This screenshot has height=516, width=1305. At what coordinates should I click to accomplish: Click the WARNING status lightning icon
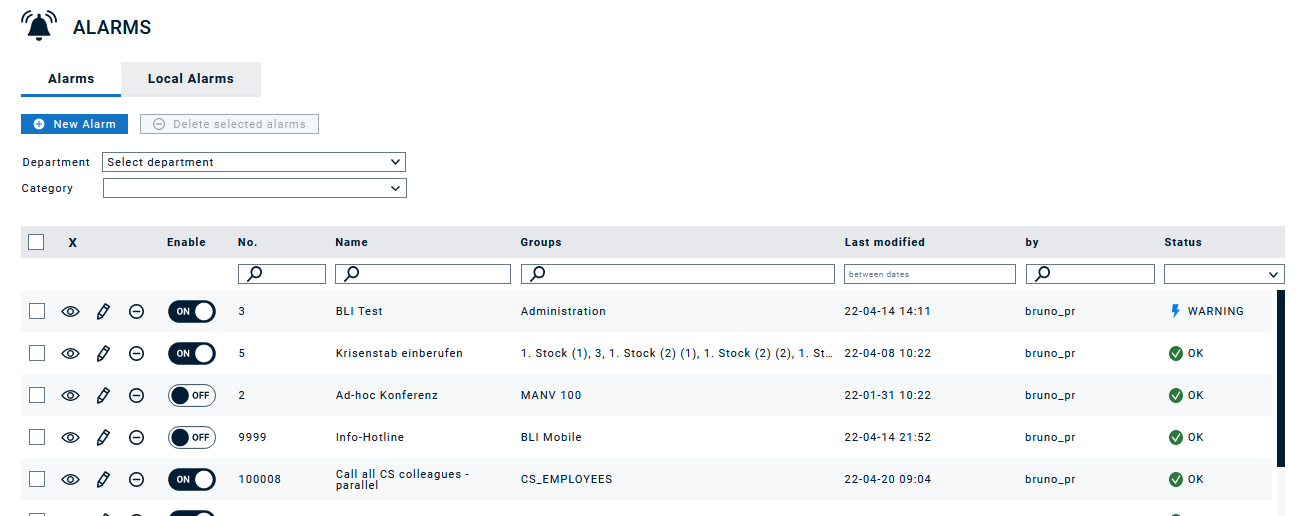1176,311
